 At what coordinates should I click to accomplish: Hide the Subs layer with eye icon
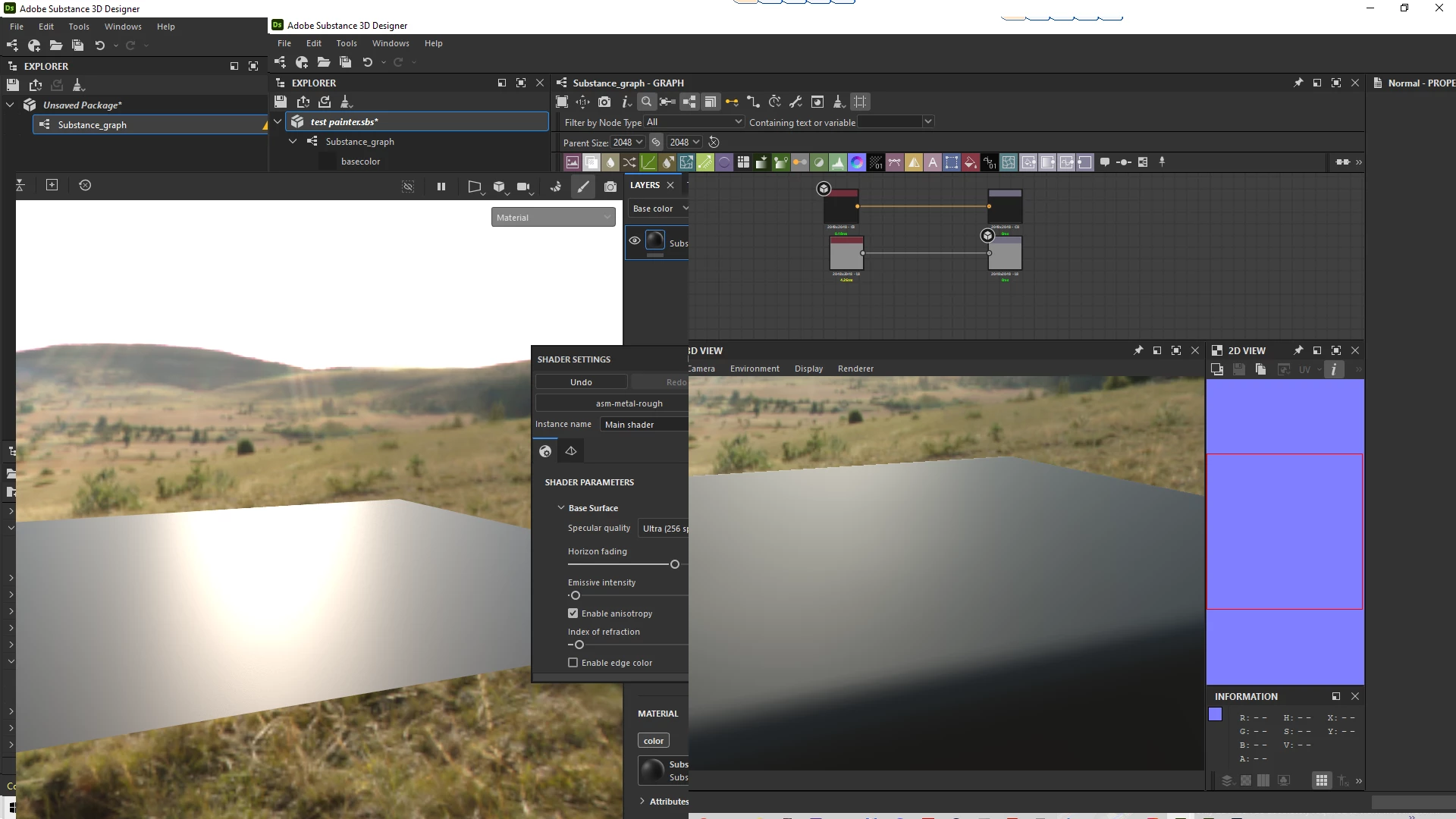[x=635, y=241]
